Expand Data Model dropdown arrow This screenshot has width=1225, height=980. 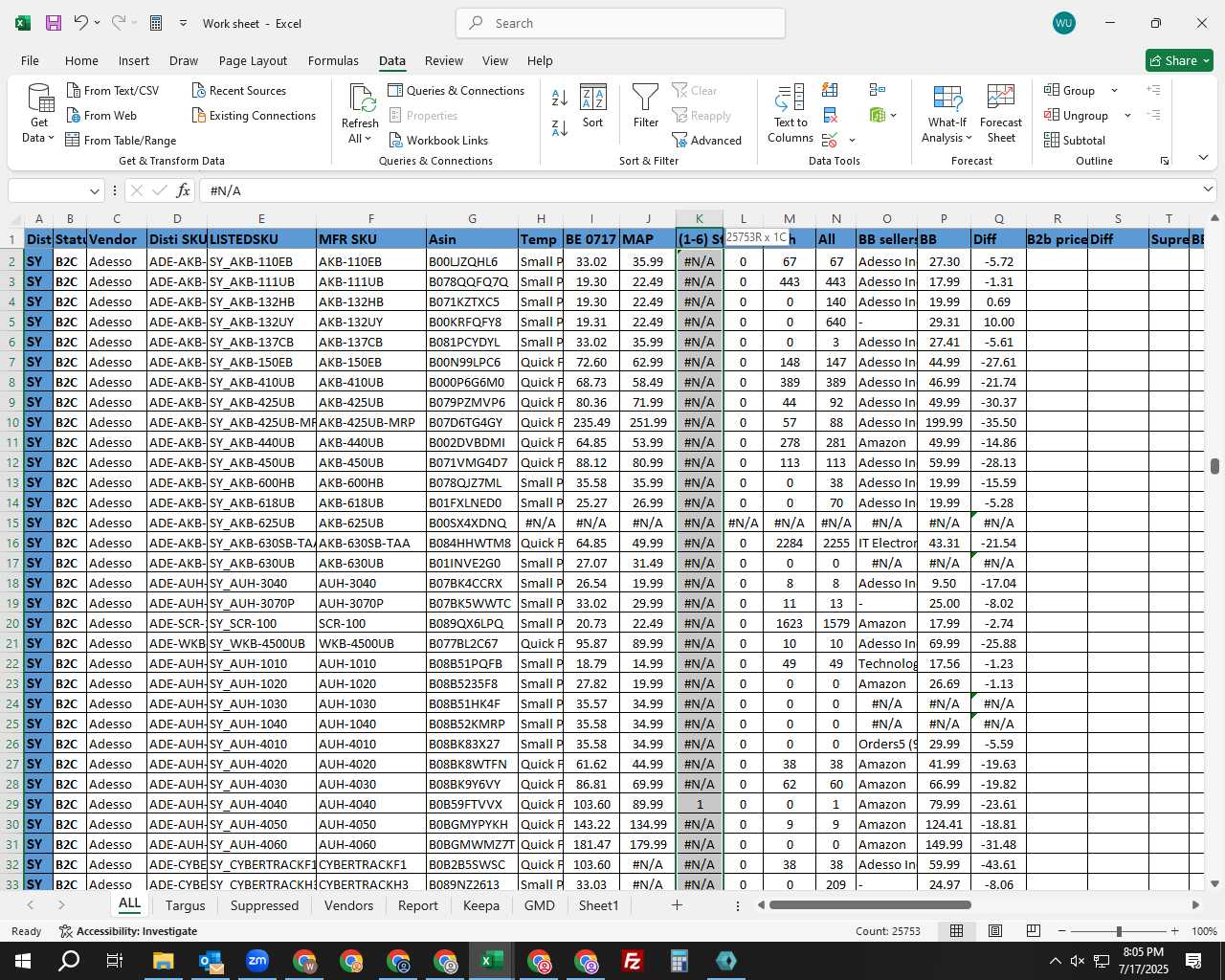[893, 115]
